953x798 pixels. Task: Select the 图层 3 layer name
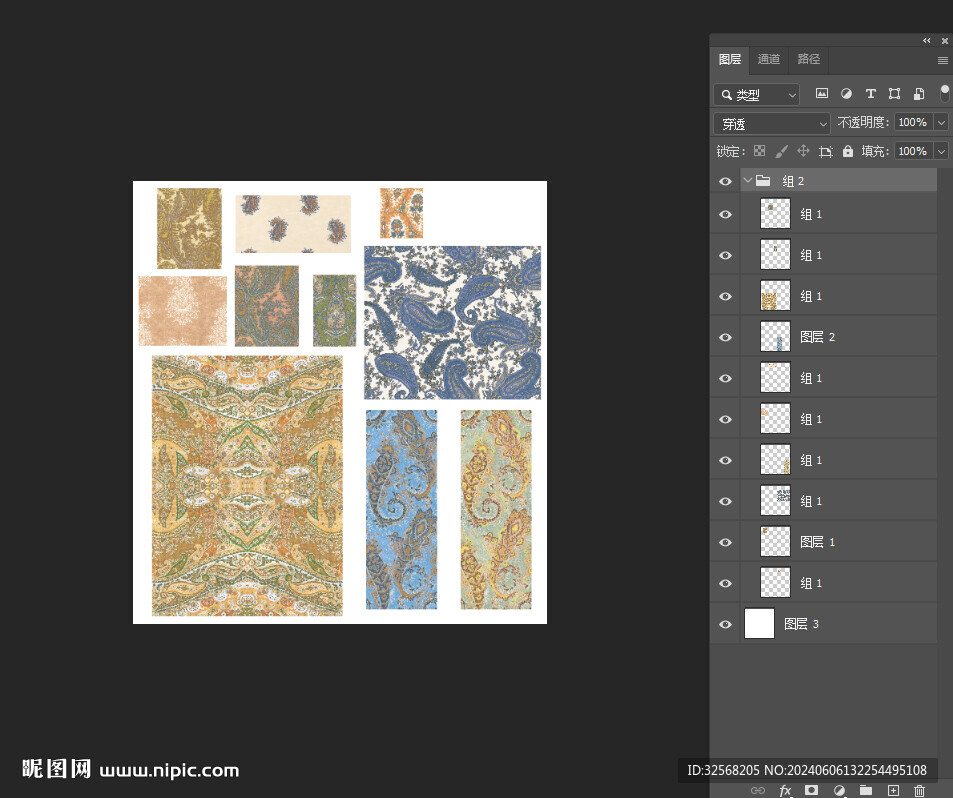tap(801, 624)
